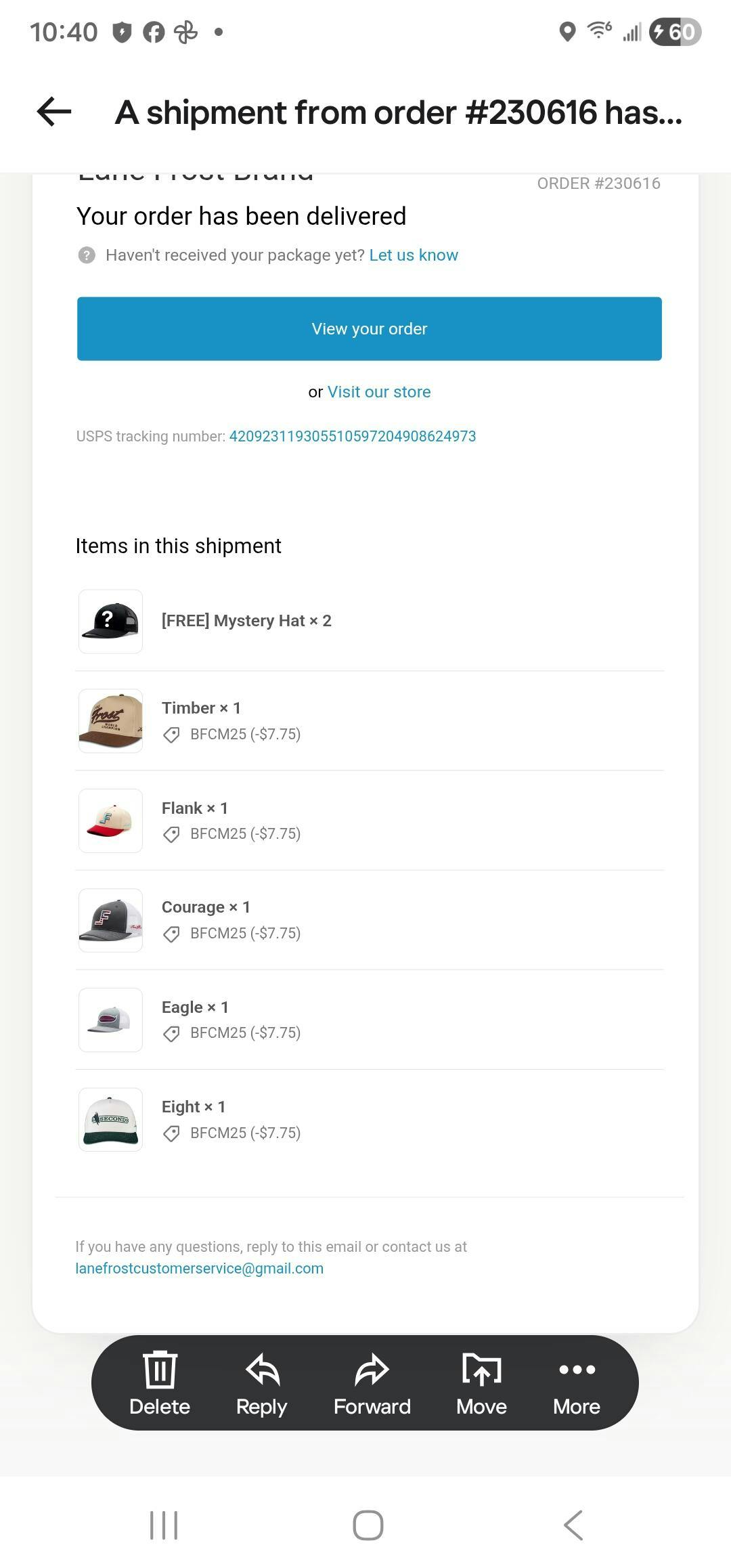Tap the back arrow in the email header
The height and width of the screenshot is (1568, 731).
(54, 112)
